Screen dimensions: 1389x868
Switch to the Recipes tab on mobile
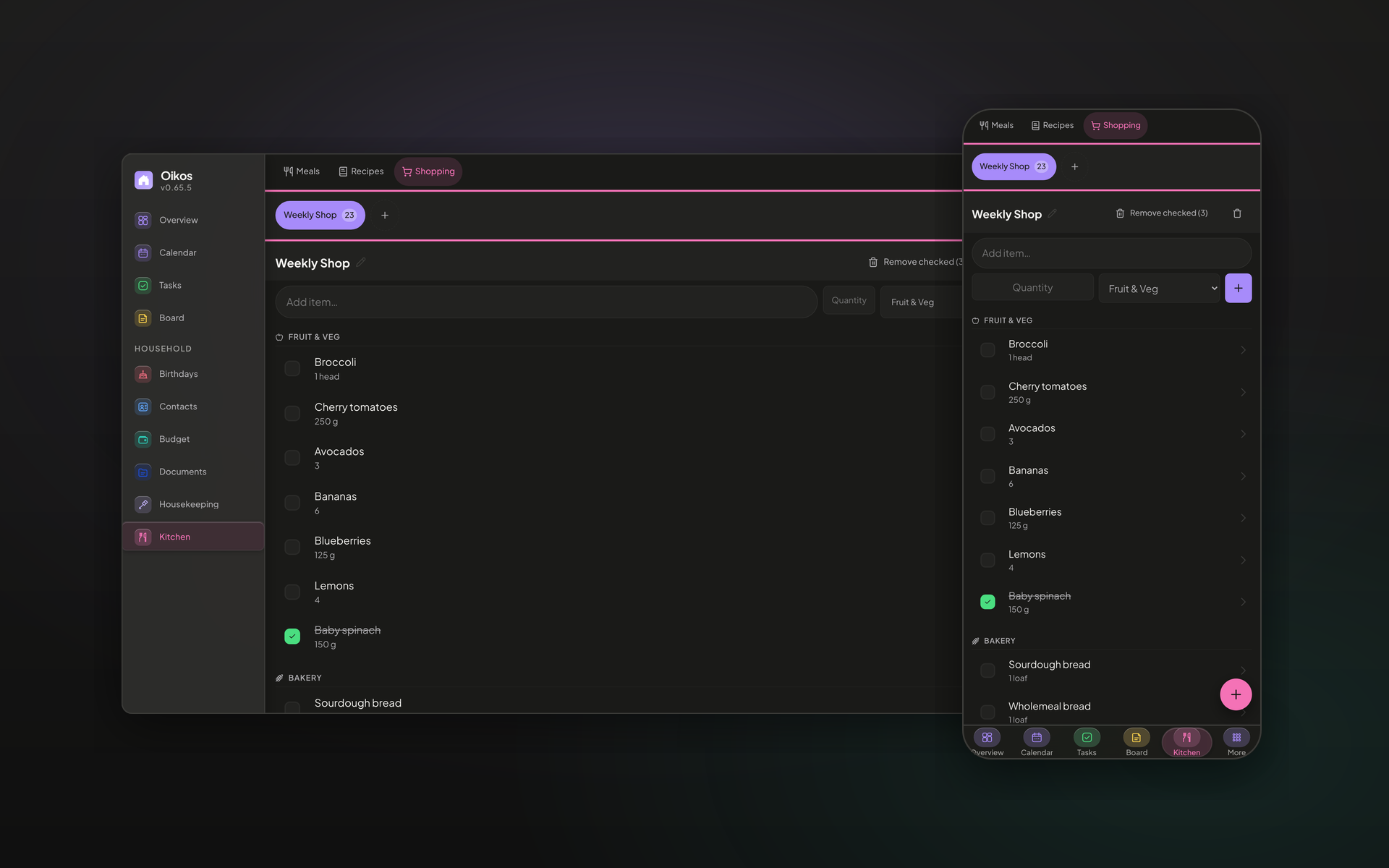(1052, 125)
